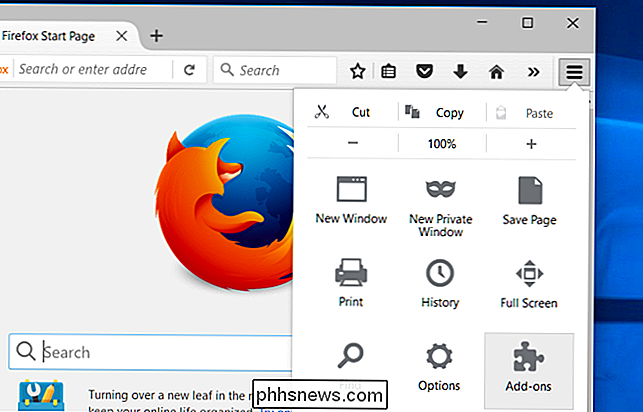Reset zoom via 100% label

coord(442,144)
